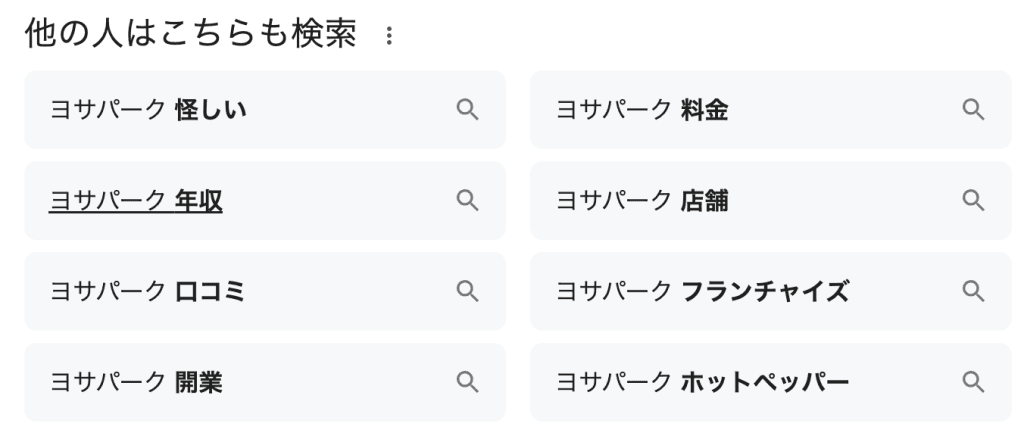This screenshot has width=1024, height=439.
Task: Open the underlined ヨサパーク 年収 link
Action: (x=136, y=201)
